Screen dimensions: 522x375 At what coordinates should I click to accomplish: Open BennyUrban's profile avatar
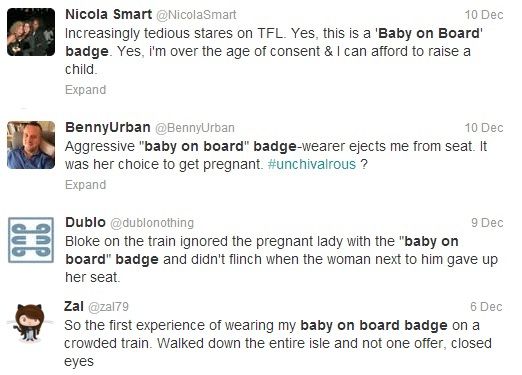pyautogui.click(x=31, y=145)
